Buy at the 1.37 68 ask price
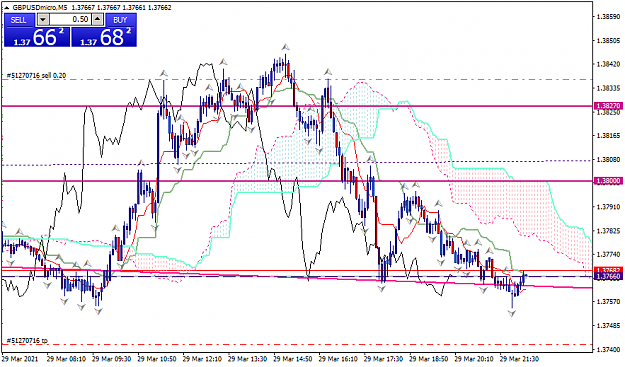Image resolution: width=625 pixels, height=367 pixels. pyautogui.click(x=104, y=37)
